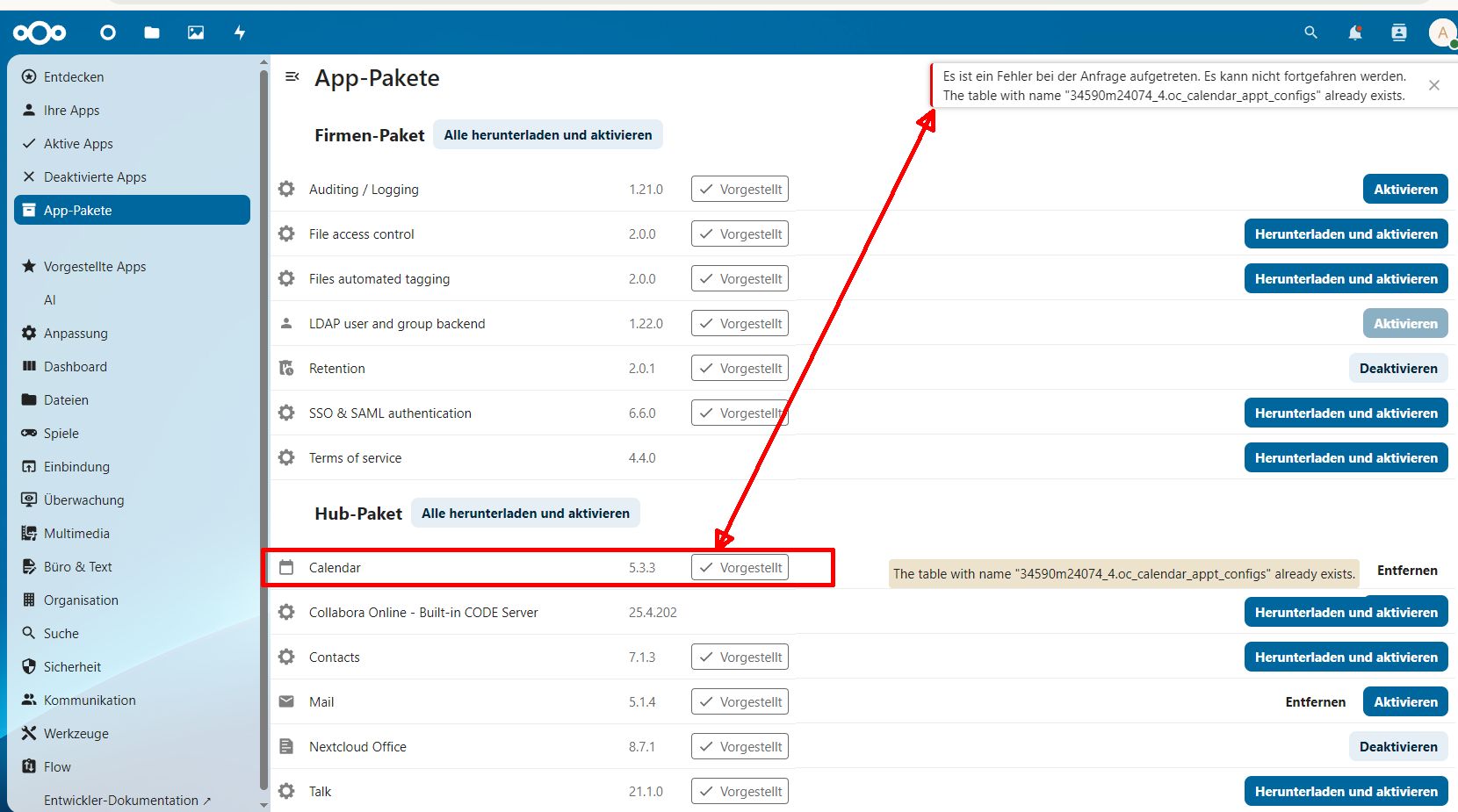Toggle the navigation sidebar with menu icon

click(292, 77)
